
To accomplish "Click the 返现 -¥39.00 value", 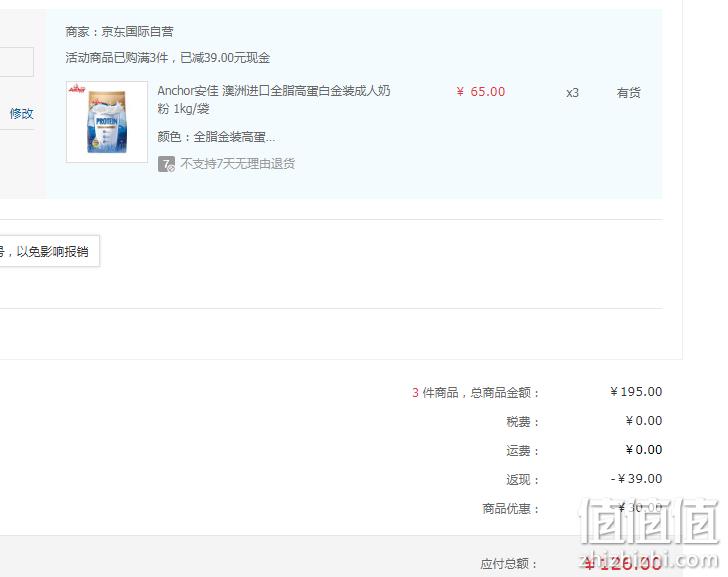I will pos(637,479).
